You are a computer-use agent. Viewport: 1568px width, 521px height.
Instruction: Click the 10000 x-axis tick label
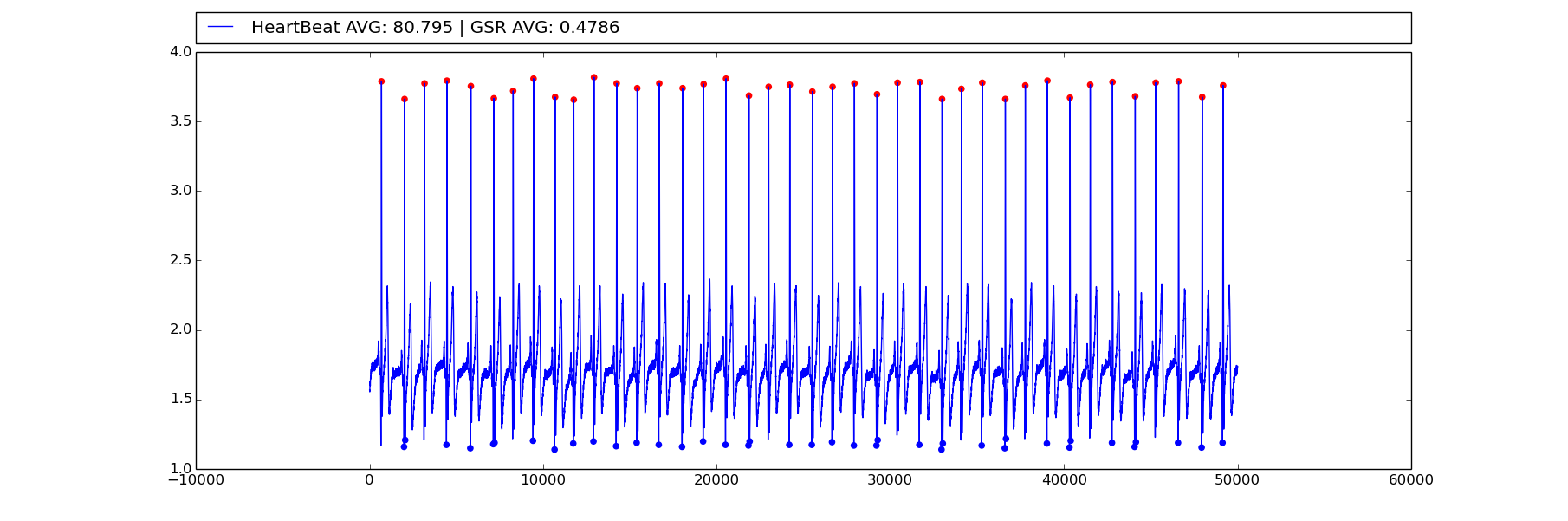tap(543, 481)
